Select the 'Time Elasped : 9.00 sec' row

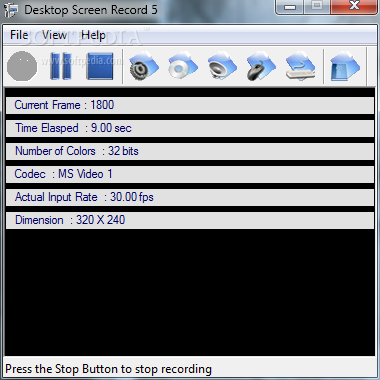(190, 128)
